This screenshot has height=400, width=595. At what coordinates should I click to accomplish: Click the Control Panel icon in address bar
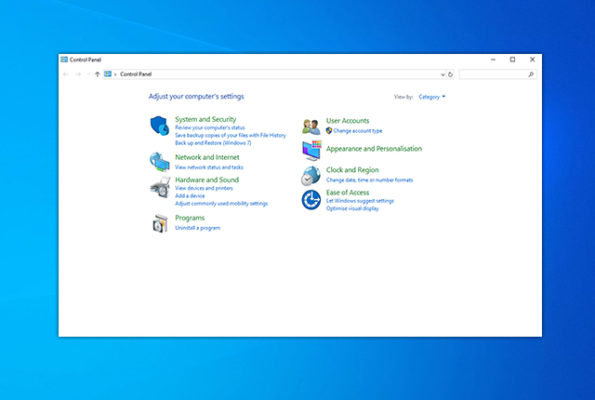tap(108, 74)
